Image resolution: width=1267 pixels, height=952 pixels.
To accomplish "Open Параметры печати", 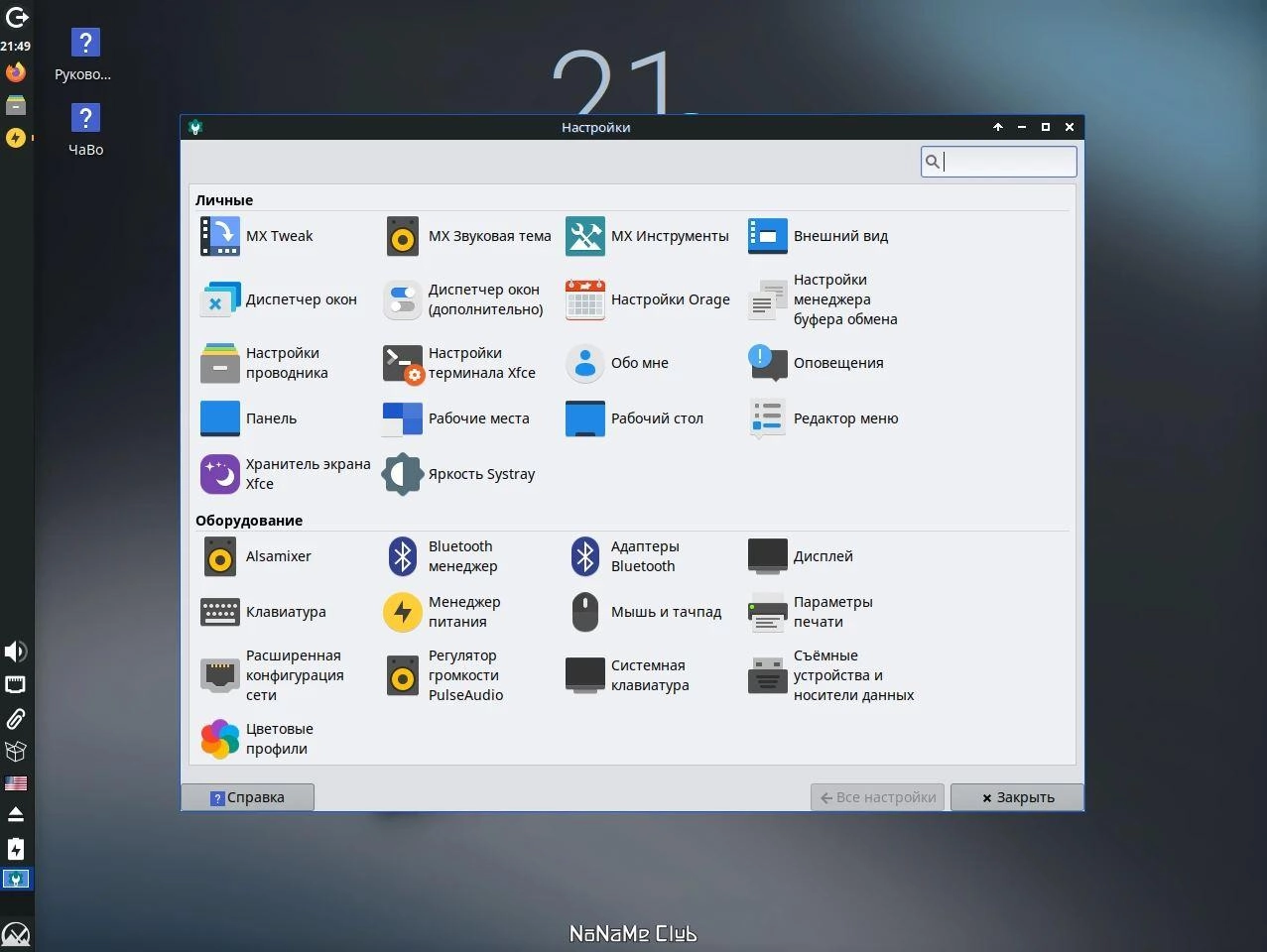I will (x=811, y=612).
